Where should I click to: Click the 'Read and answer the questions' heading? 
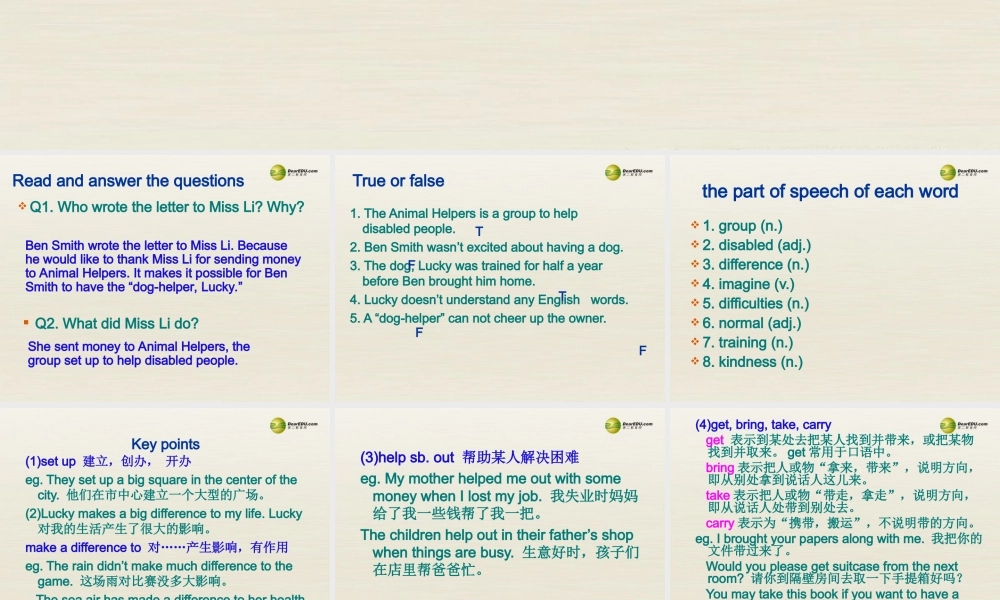(127, 181)
